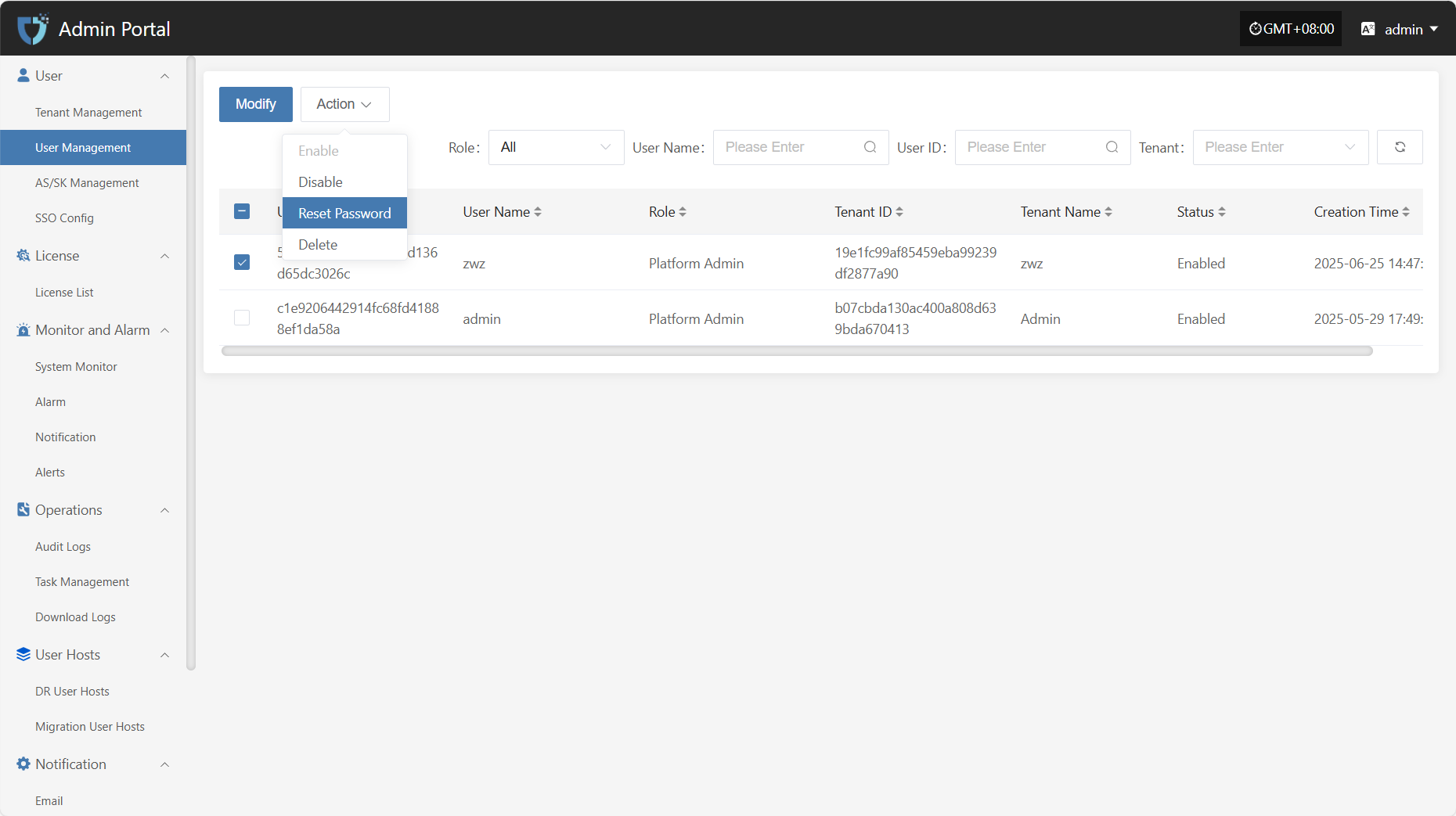Click the admin user name cell
Viewport: 1456px width, 816px height.
click(x=481, y=319)
